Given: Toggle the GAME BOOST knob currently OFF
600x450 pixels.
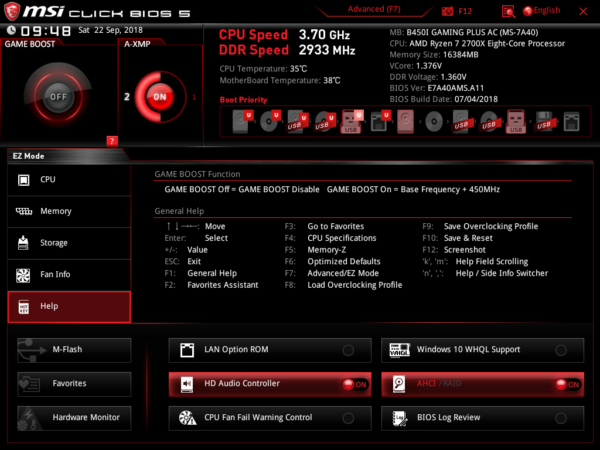Looking at the screenshot, I should point(58,97).
